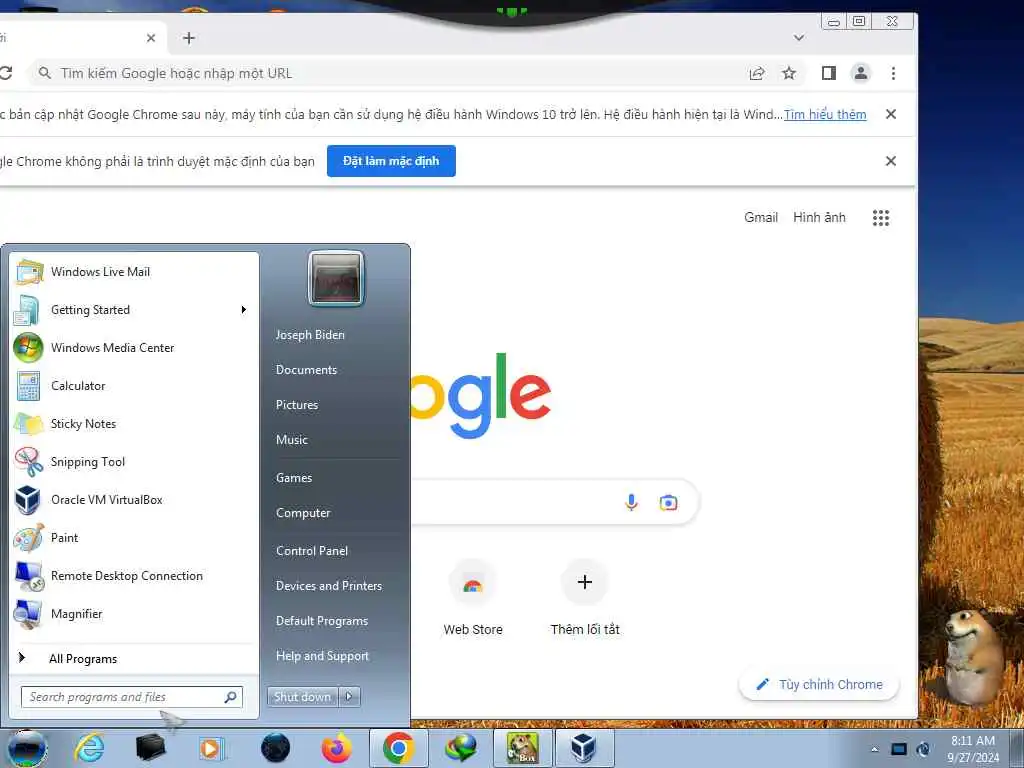Image resolution: width=1024 pixels, height=768 pixels.
Task: Open Paint from the Start menu
Action: (134, 537)
